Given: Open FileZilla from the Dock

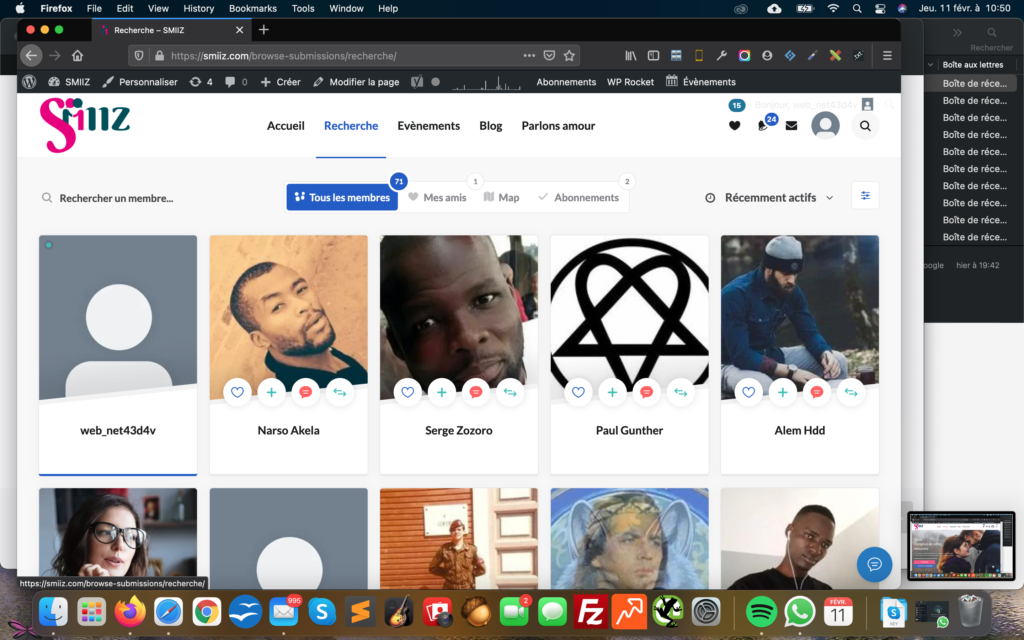Looking at the screenshot, I should (590, 612).
